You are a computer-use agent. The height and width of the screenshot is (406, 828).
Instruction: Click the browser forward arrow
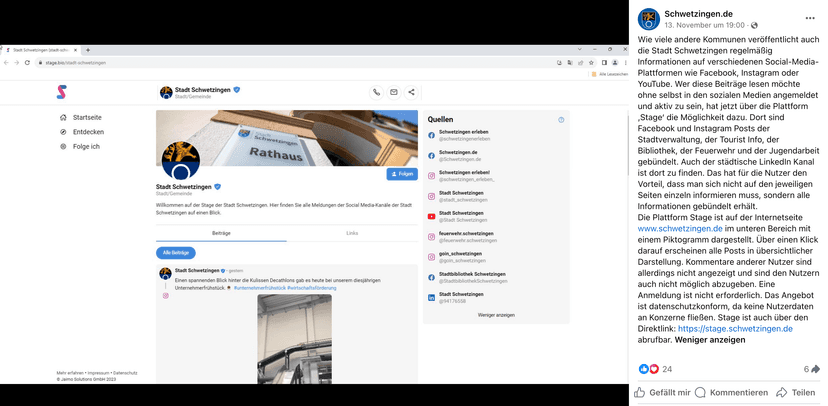tap(16, 62)
